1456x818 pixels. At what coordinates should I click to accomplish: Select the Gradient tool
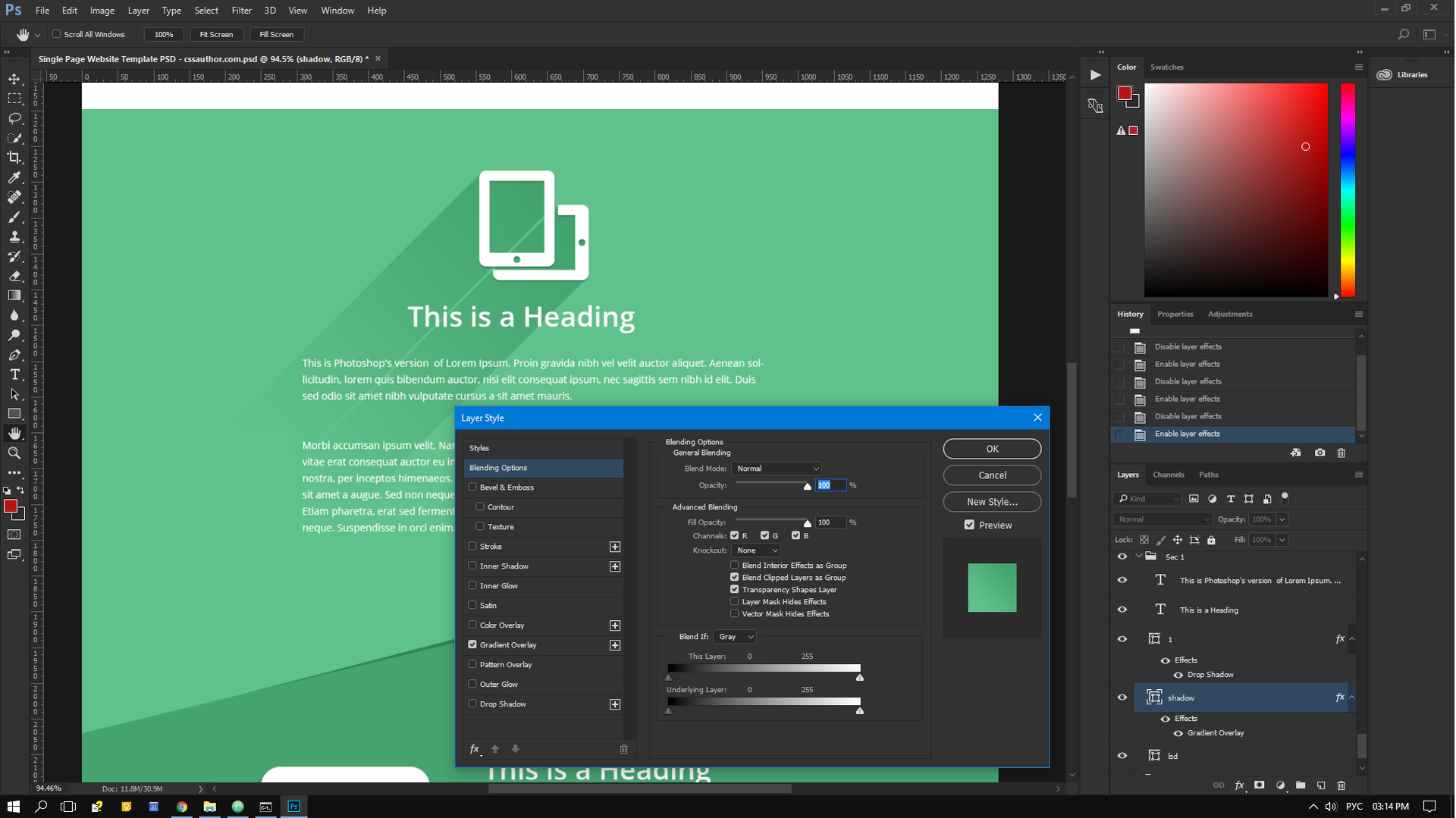14,296
